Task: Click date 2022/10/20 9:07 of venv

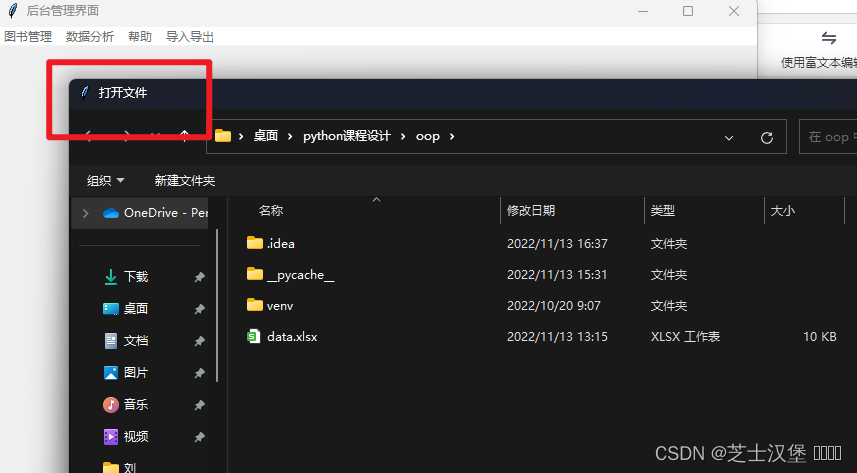Action: (554, 306)
